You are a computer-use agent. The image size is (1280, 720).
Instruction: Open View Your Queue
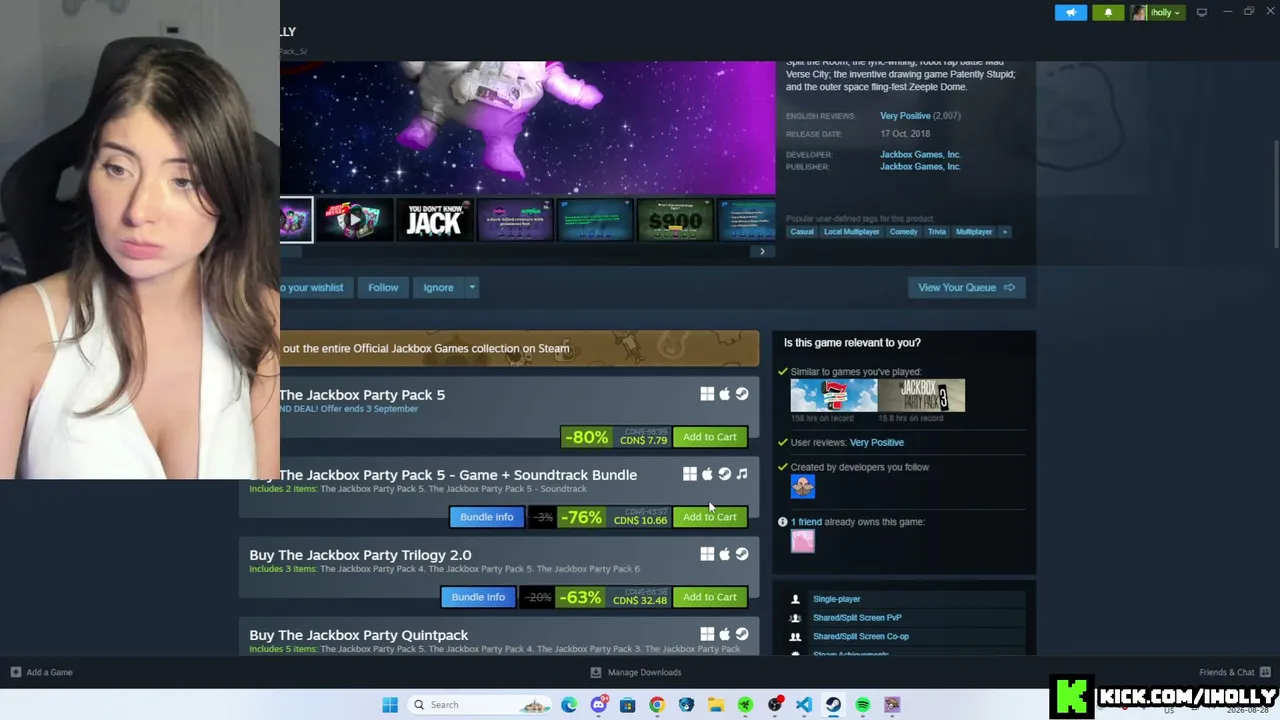(x=966, y=288)
